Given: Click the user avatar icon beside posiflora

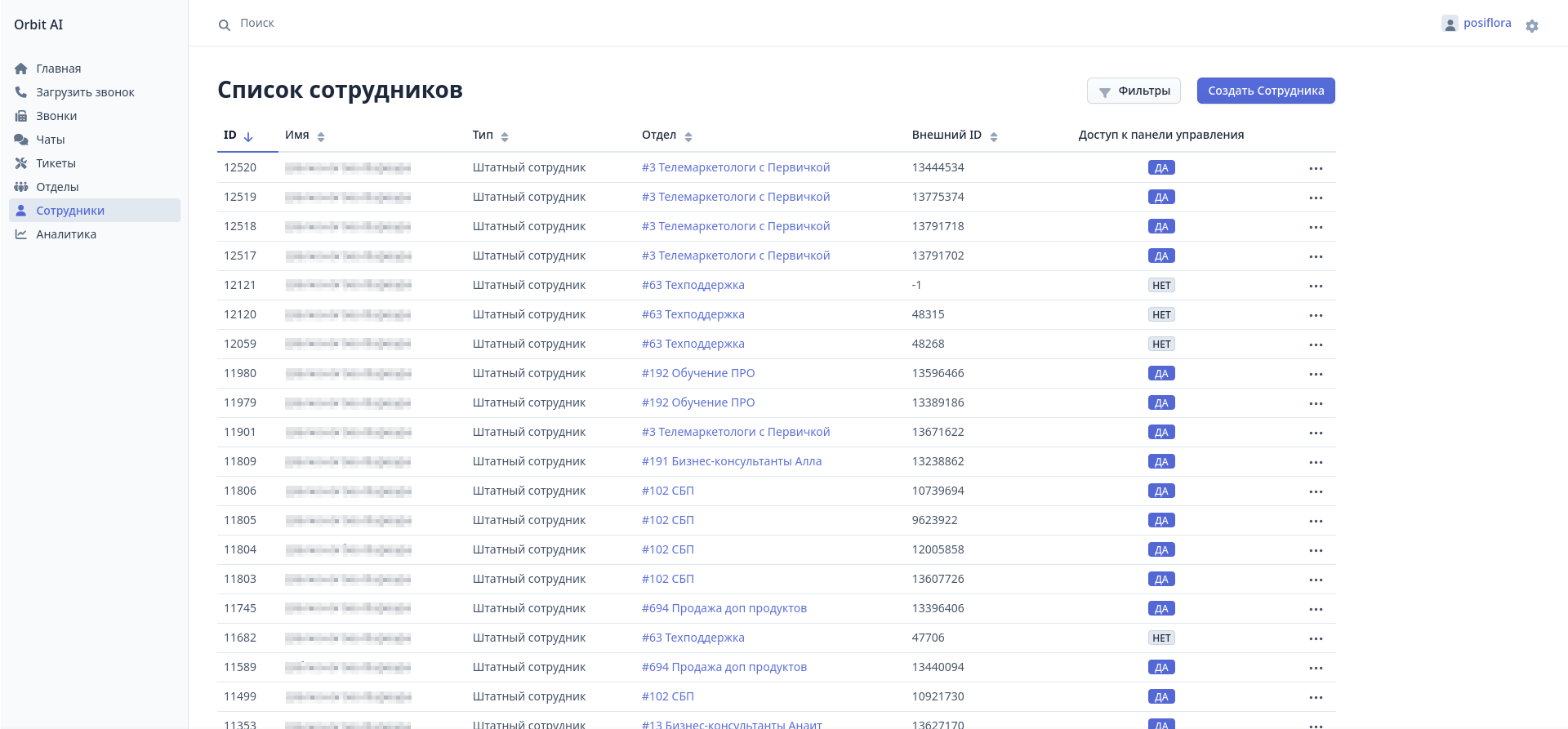Looking at the screenshot, I should pos(1450,24).
